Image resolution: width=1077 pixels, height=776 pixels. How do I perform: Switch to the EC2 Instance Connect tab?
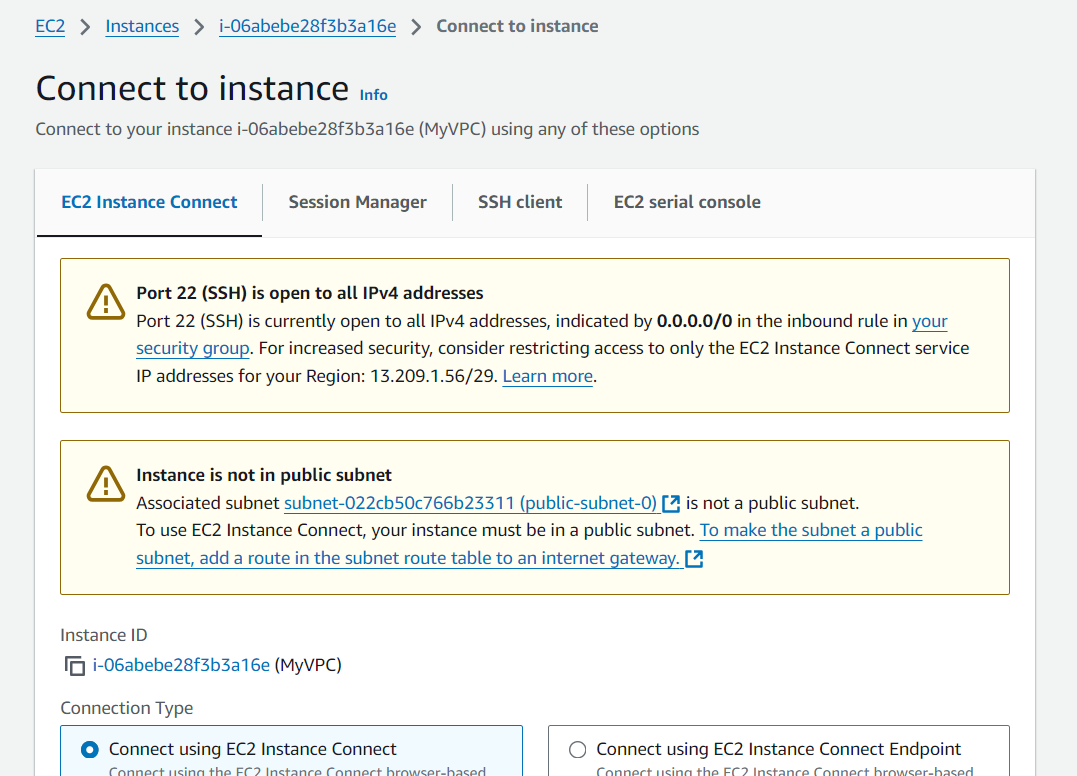149,202
